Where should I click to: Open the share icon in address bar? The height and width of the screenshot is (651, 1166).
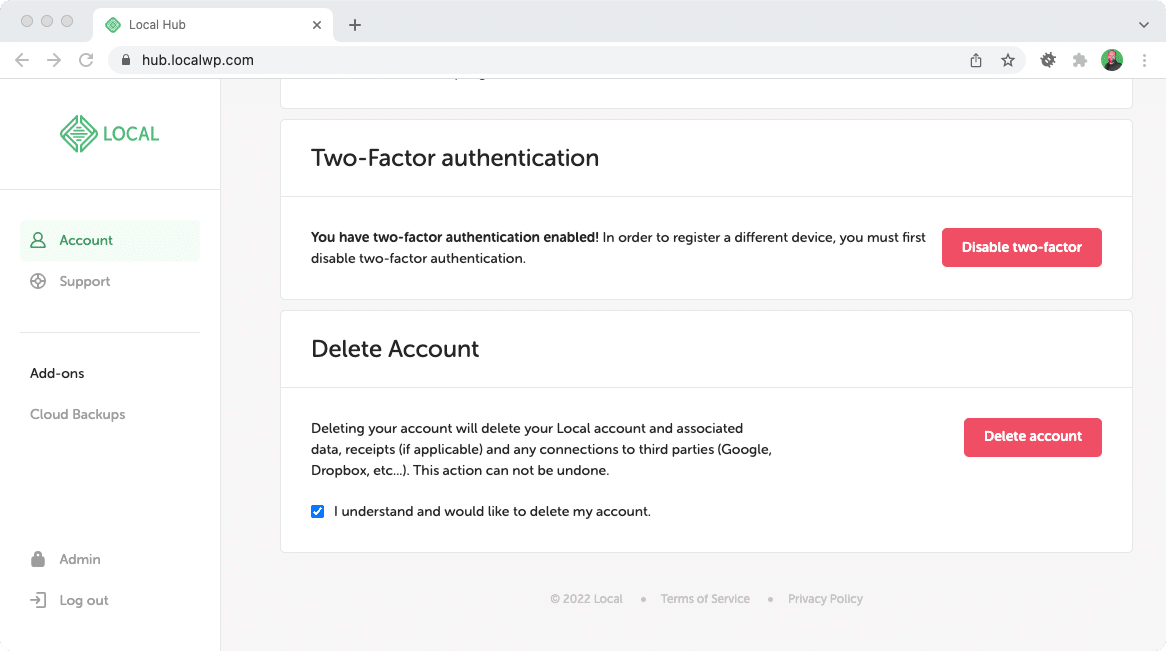click(x=975, y=60)
